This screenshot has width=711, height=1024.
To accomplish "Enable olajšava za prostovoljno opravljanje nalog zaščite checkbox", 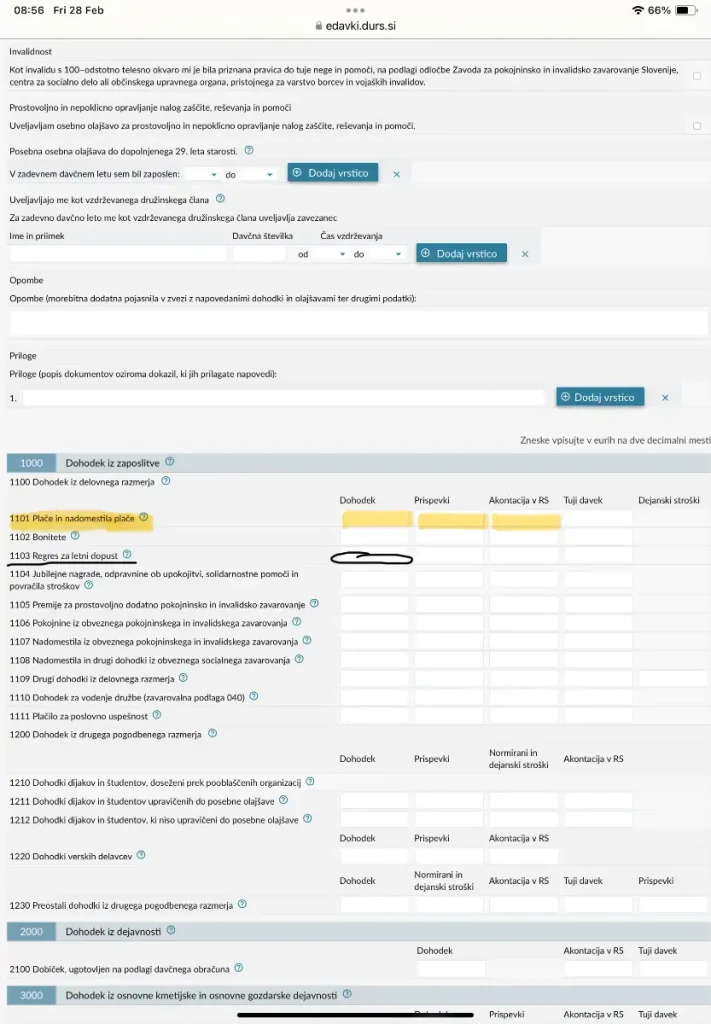I will (696, 126).
